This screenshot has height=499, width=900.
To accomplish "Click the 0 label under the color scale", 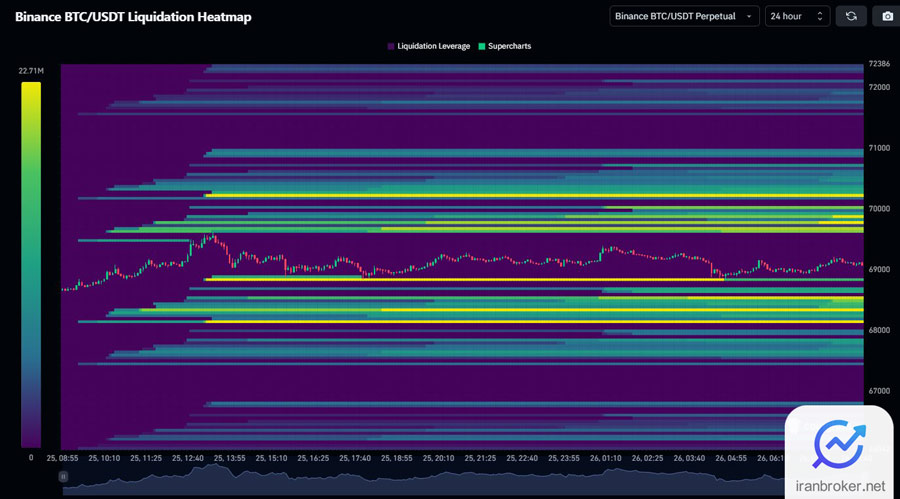I will 31,458.
